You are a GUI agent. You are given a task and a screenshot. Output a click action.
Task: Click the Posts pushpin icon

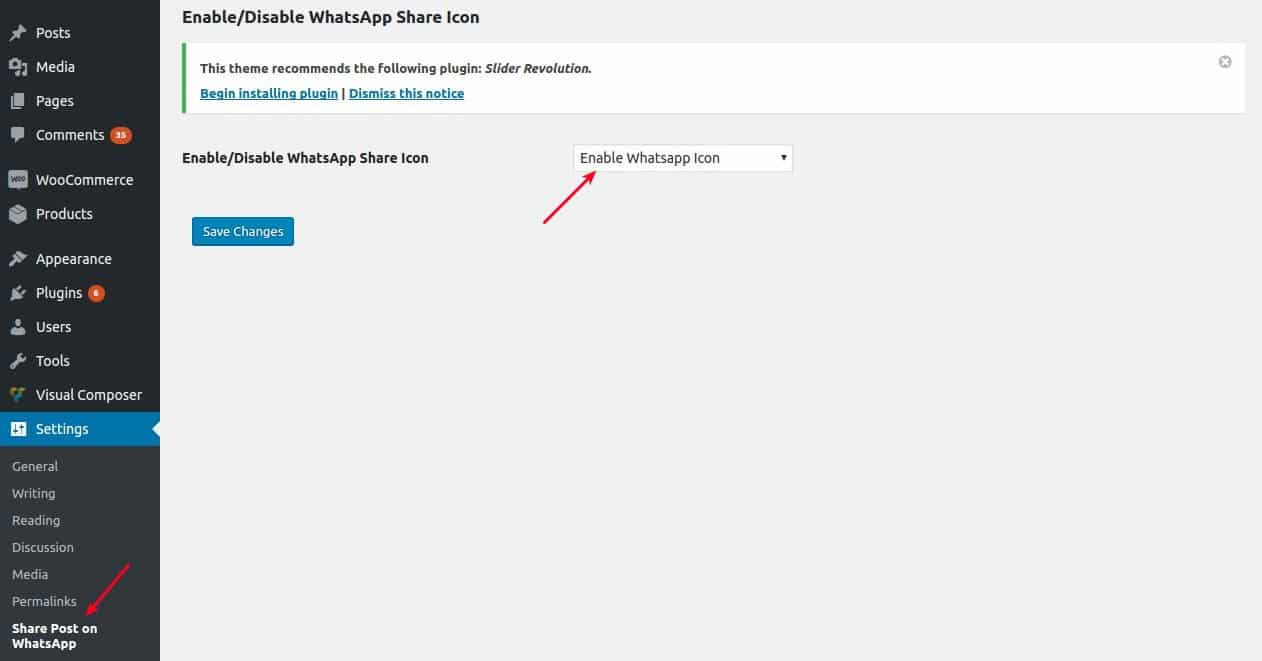point(18,33)
